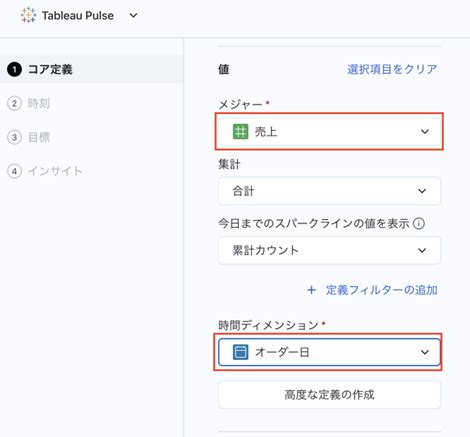Click the plus icon for 定義フィルターの追加
The image size is (470, 437).
tap(311, 290)
